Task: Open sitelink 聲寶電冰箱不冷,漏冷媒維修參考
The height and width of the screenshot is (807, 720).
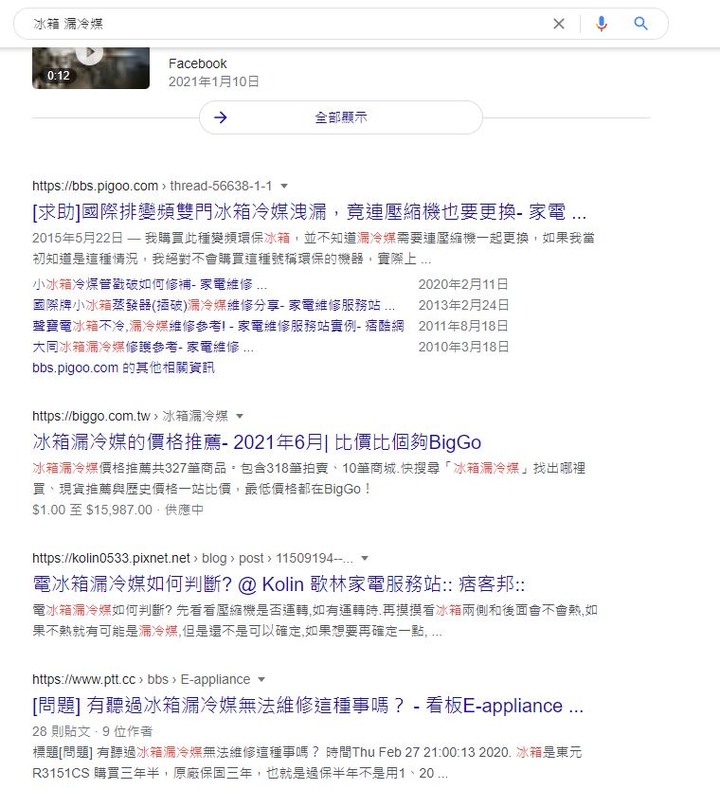Action: 218,326
